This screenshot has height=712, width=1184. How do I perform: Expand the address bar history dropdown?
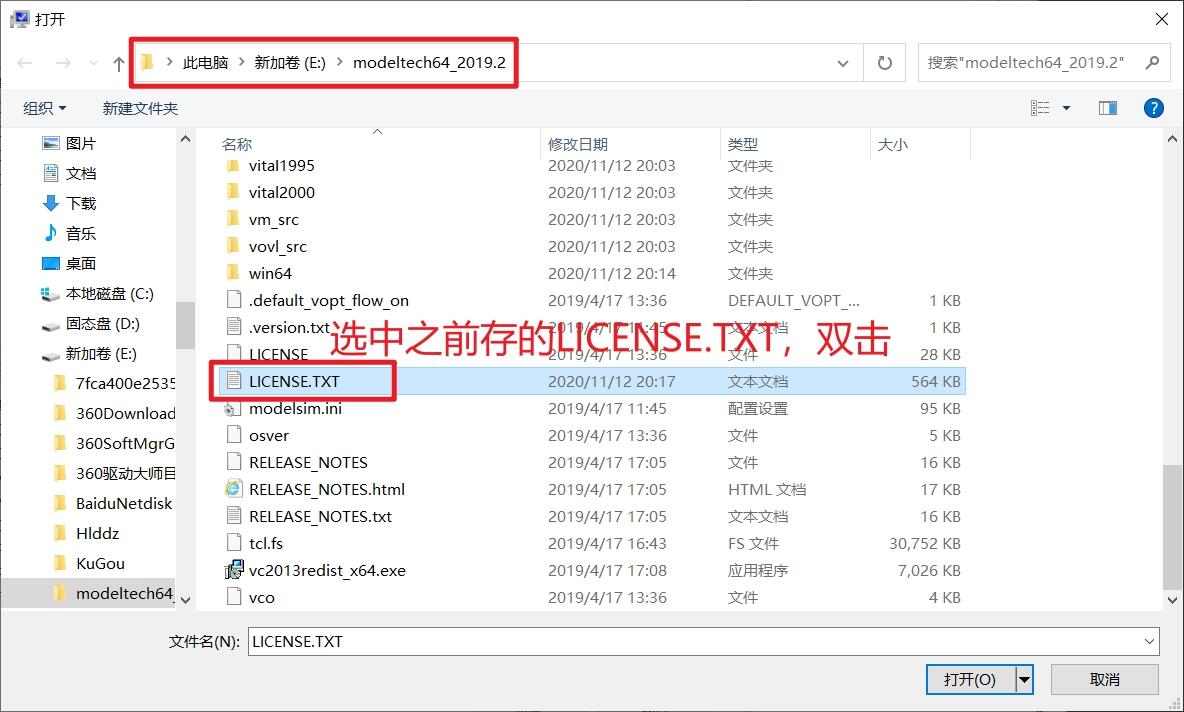pos(843,63)
